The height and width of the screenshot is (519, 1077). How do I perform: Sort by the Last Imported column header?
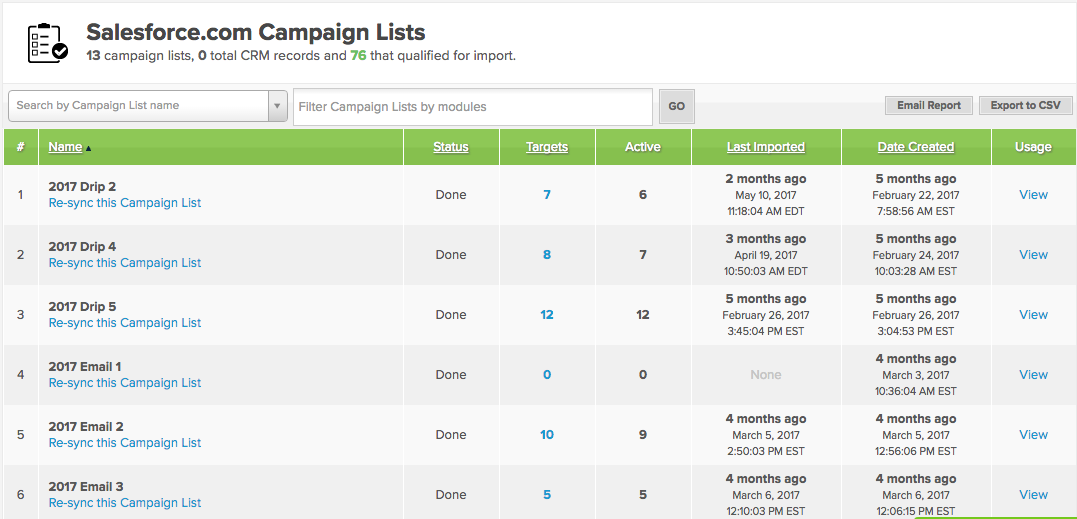(766, 147)
